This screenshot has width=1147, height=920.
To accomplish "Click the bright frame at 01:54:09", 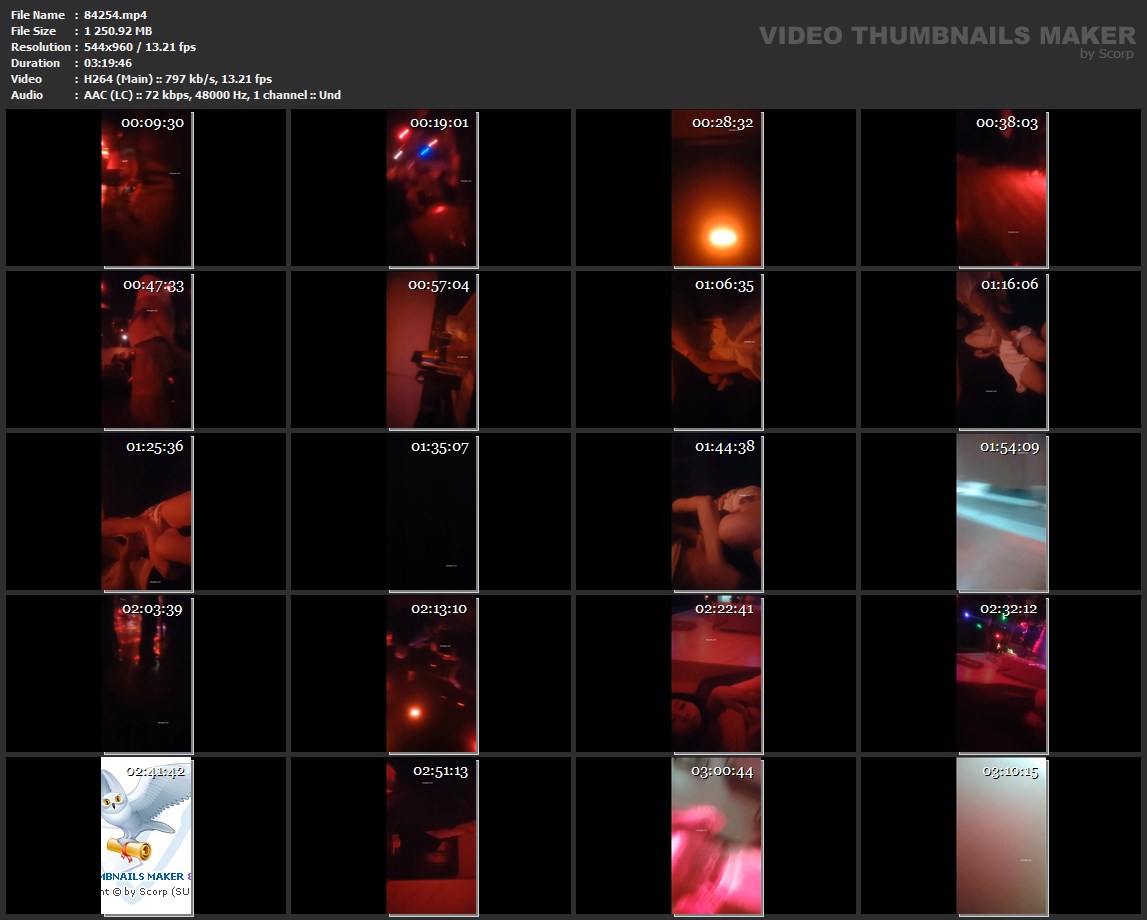I will tap(1001, 512).
